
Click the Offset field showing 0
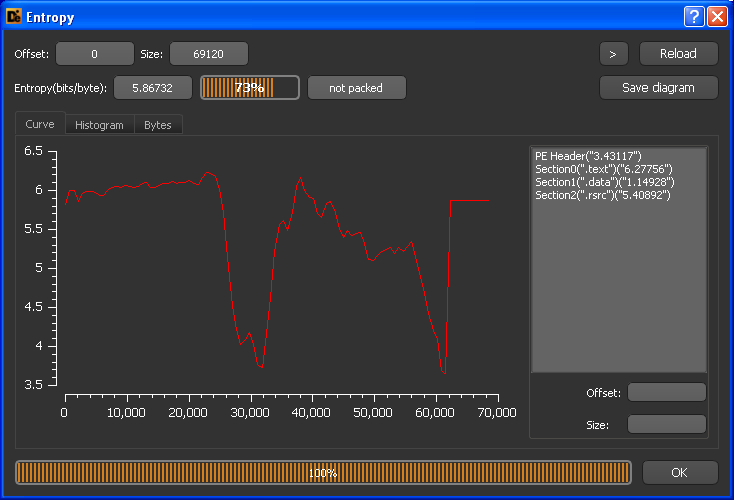pos(94,54)
